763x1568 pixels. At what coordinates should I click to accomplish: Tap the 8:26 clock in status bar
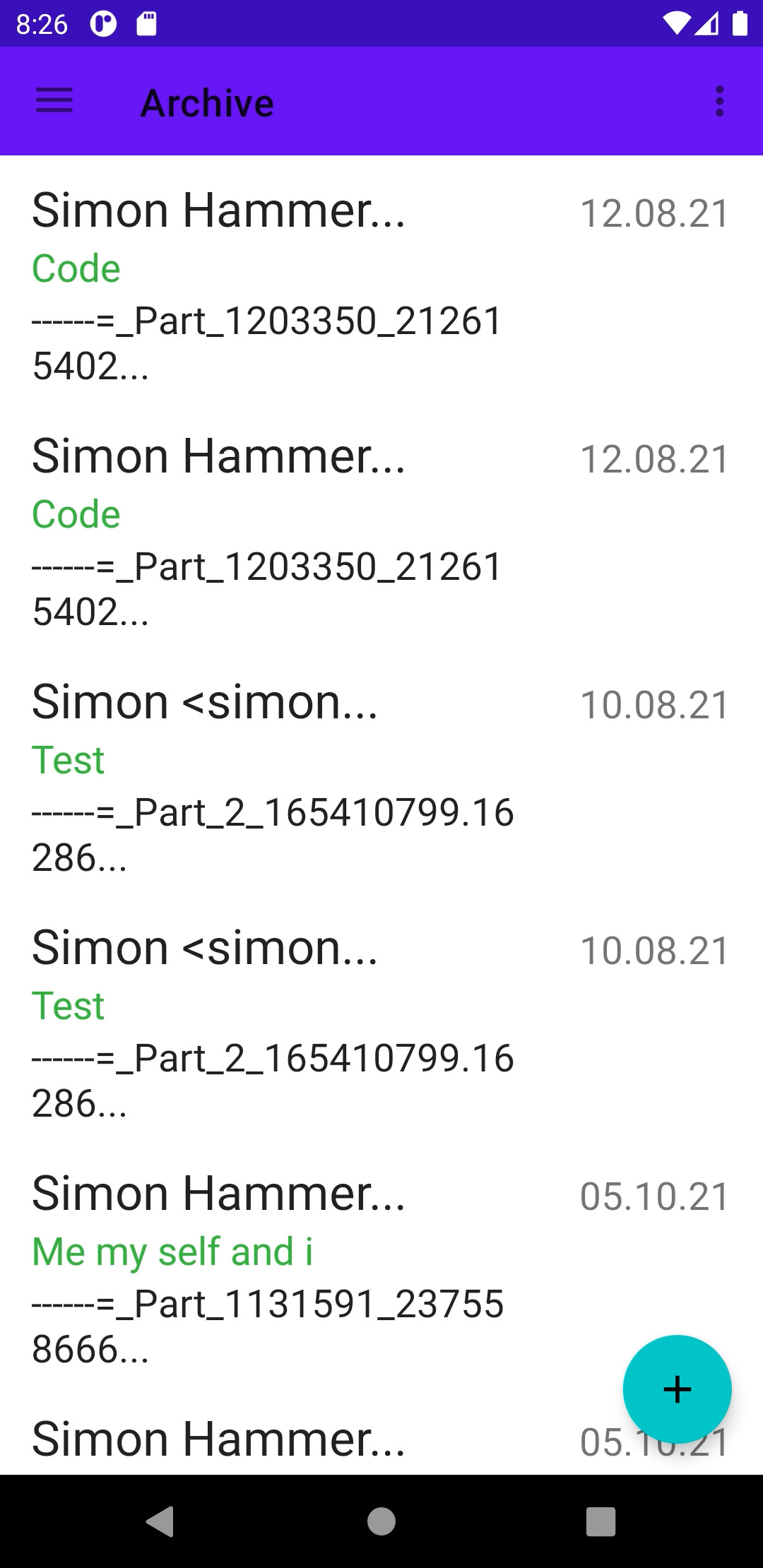click(x=42, y=25)
